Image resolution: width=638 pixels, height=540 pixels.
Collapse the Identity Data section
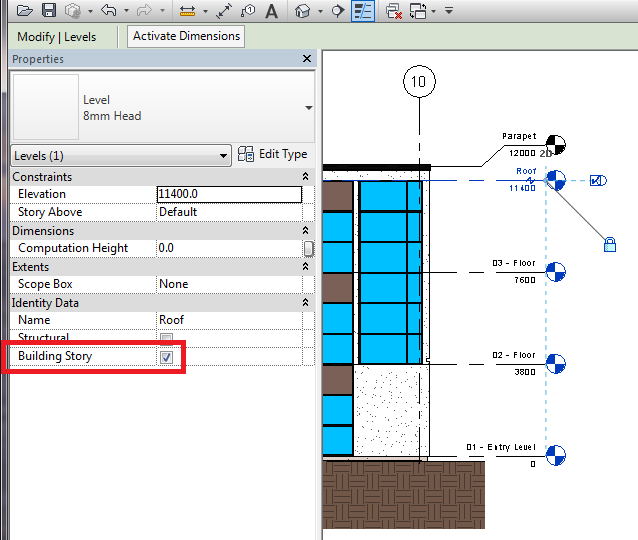pos(306,302)
